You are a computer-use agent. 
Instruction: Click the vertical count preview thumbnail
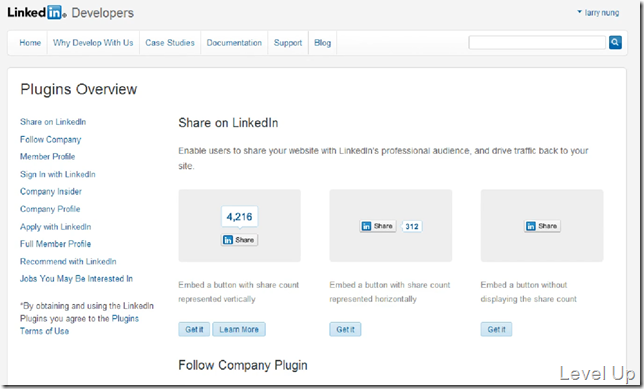click(239, 226)
